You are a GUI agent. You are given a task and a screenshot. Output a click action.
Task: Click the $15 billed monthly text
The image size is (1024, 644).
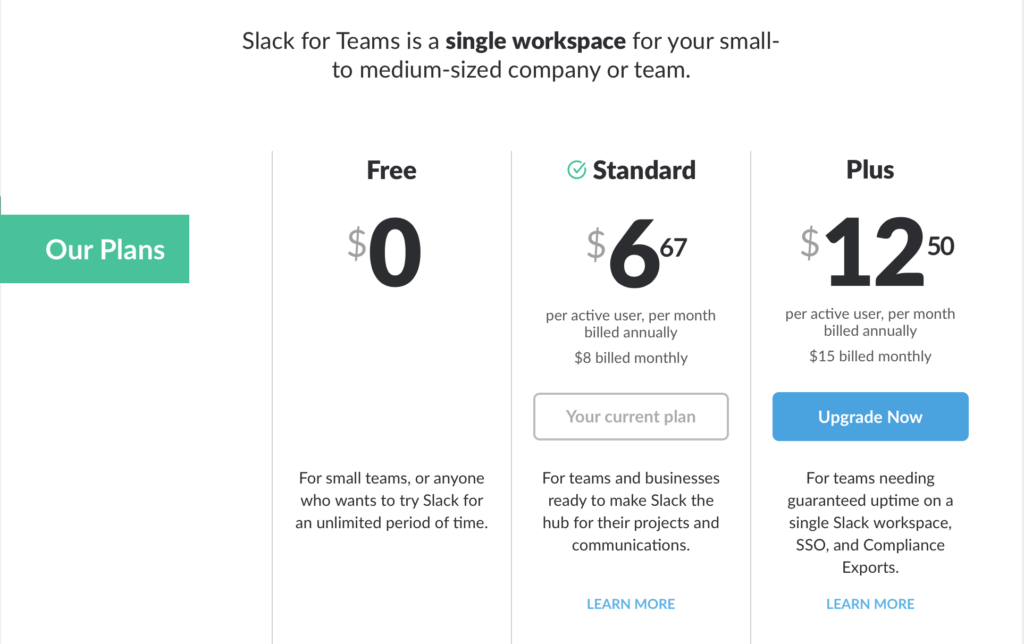(x=870, y=356)
